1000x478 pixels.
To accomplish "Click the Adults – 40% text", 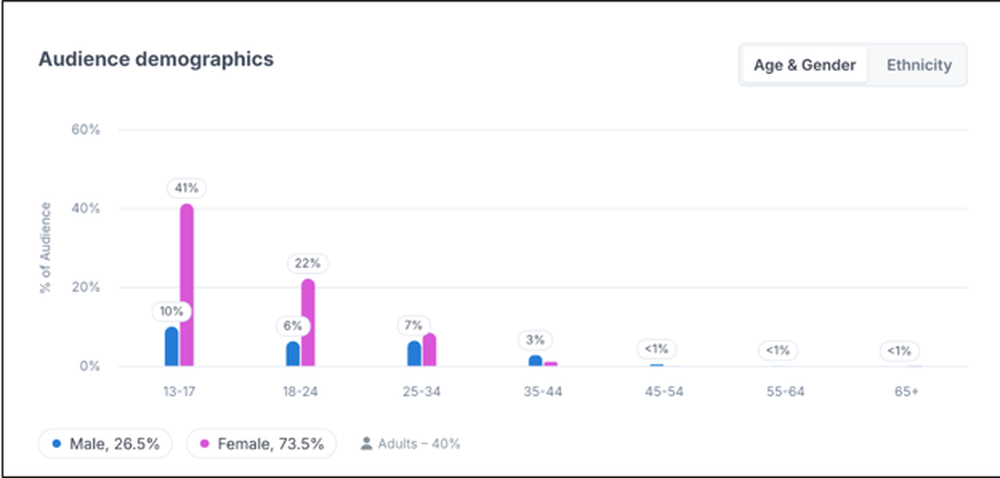I will (x=419, y=444).
